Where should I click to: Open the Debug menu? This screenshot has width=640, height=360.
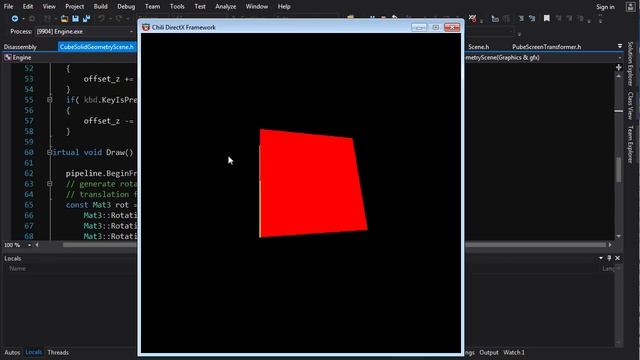(126, 7)
